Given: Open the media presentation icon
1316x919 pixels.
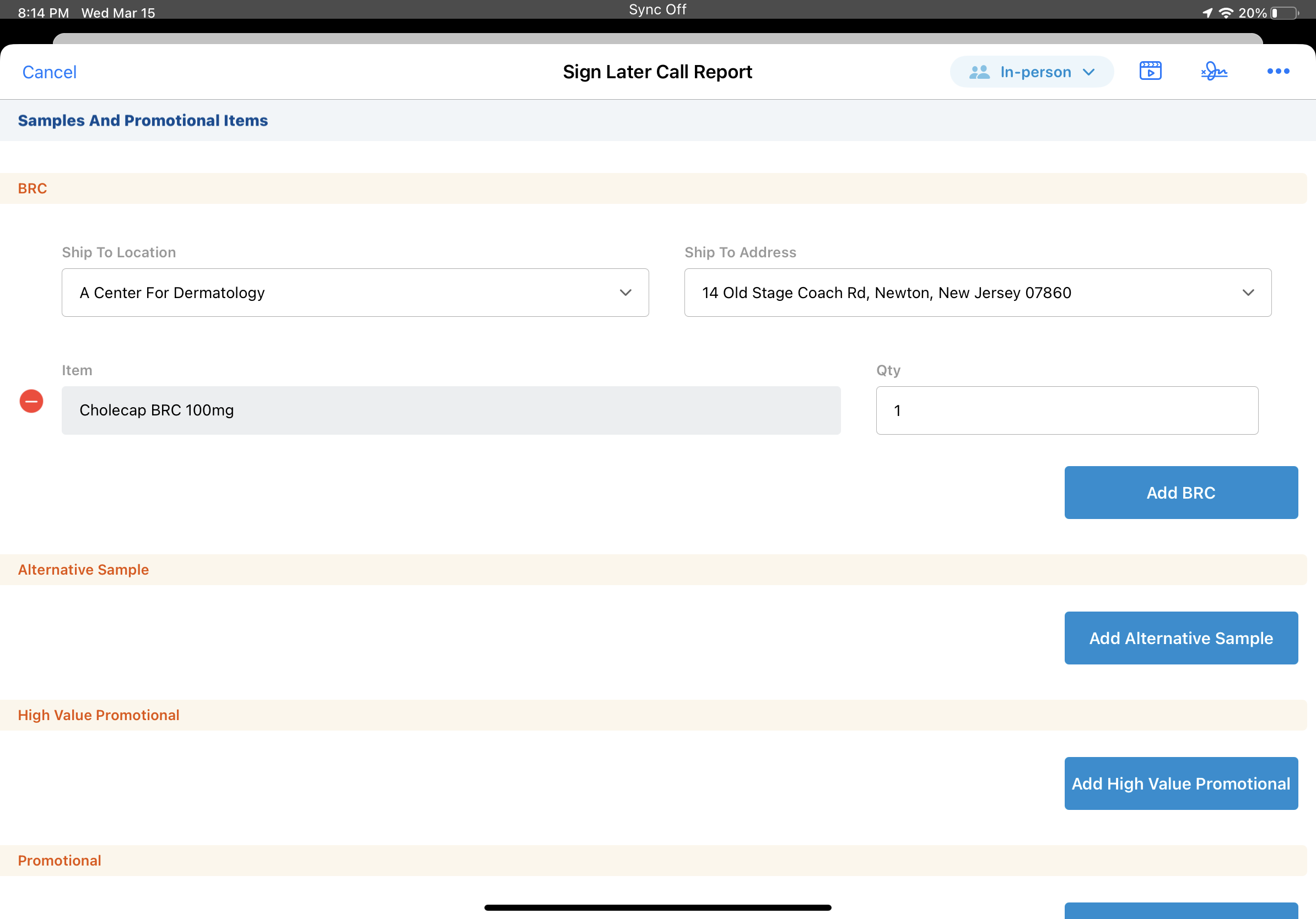Looking at the screenshot, I should [x=1150, y=71].
